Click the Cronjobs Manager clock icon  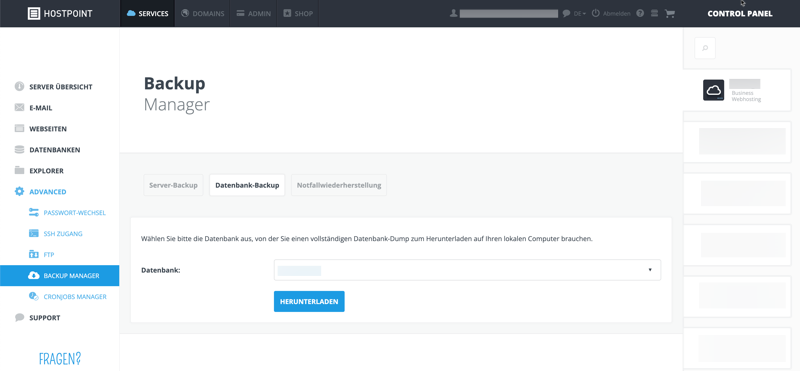[34, 296]
